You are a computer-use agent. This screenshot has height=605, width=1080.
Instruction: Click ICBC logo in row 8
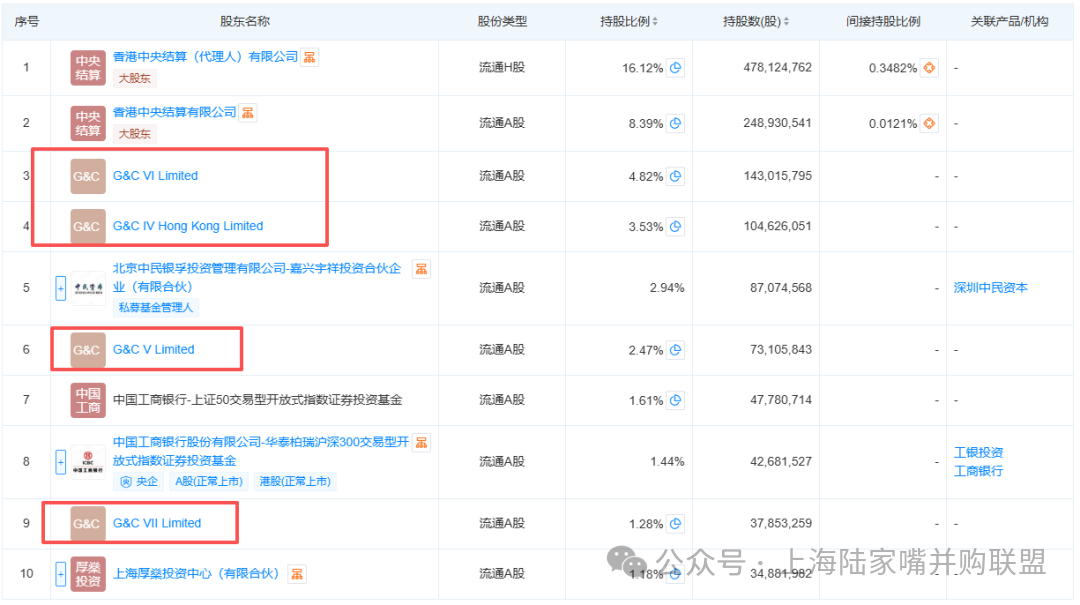(x=88, y=462)
